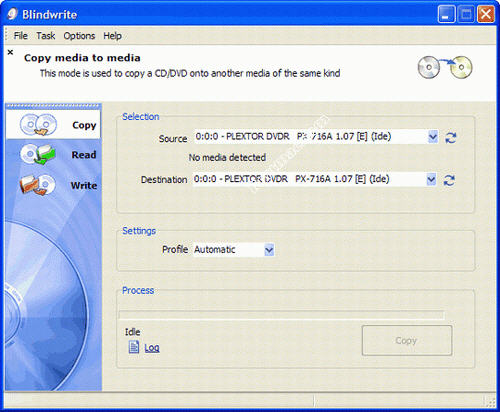Expand the Source drive dropdown

point(433,137)
